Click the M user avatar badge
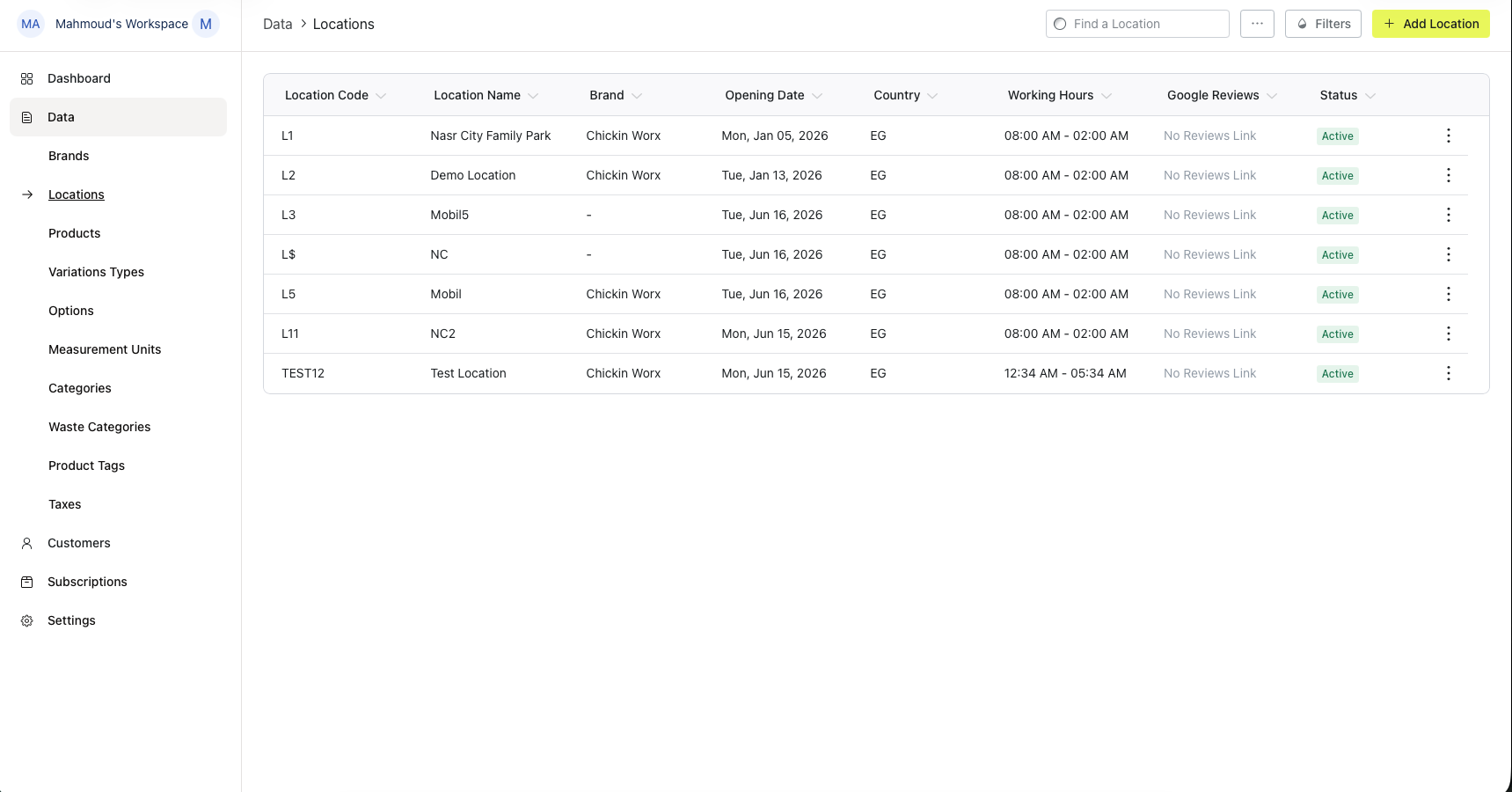Screen dimensions: 1512x792 [206, 24]
